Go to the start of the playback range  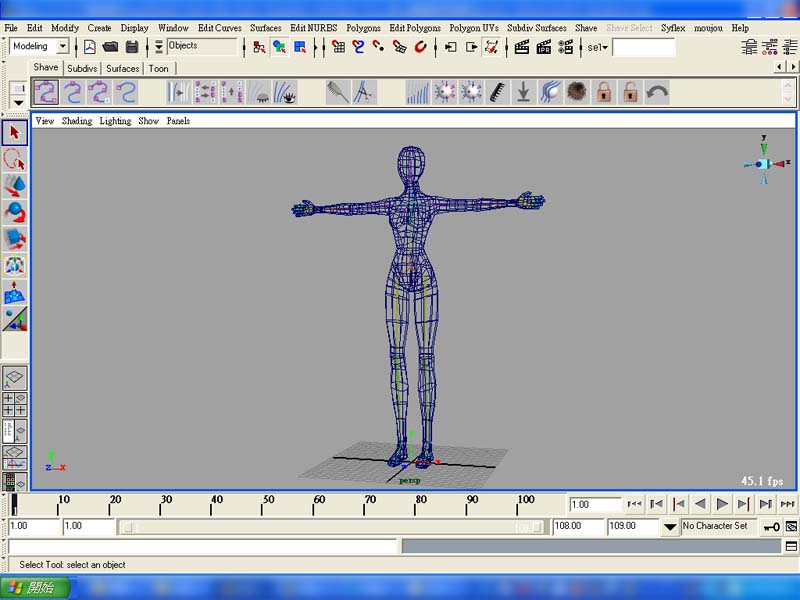634,504
